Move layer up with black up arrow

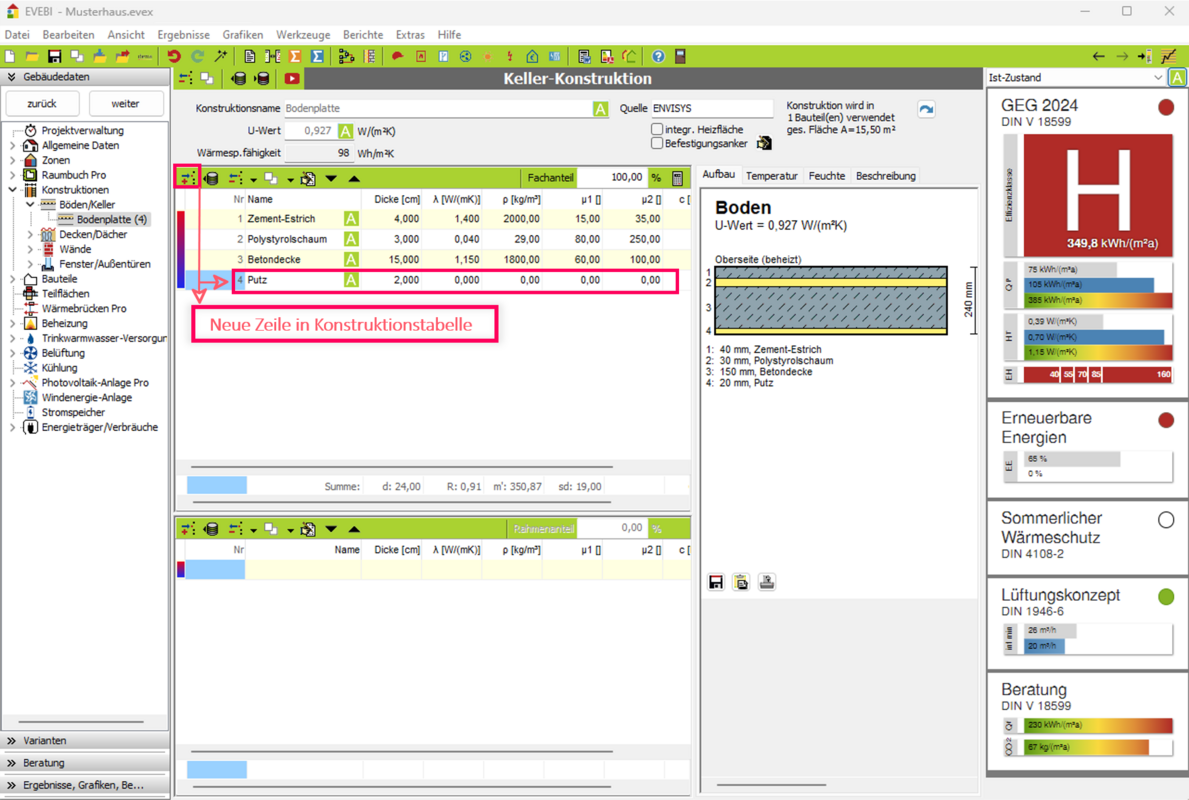(x=354, y=179)
